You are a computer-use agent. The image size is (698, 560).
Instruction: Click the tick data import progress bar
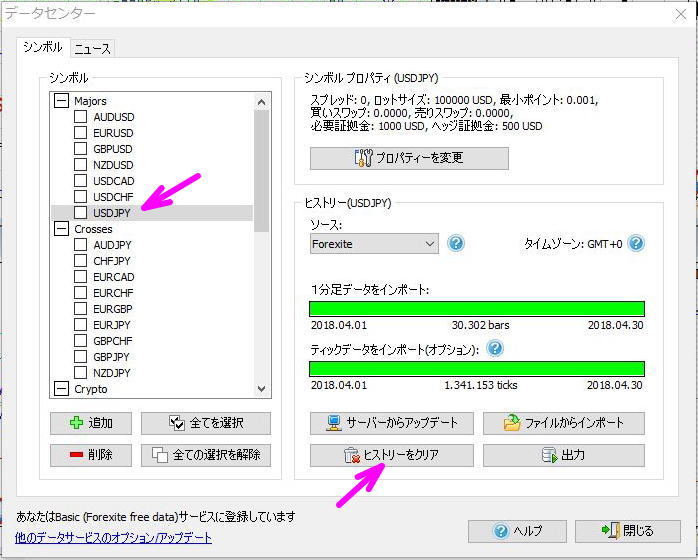pyautogui.click(x=477, y=369)
